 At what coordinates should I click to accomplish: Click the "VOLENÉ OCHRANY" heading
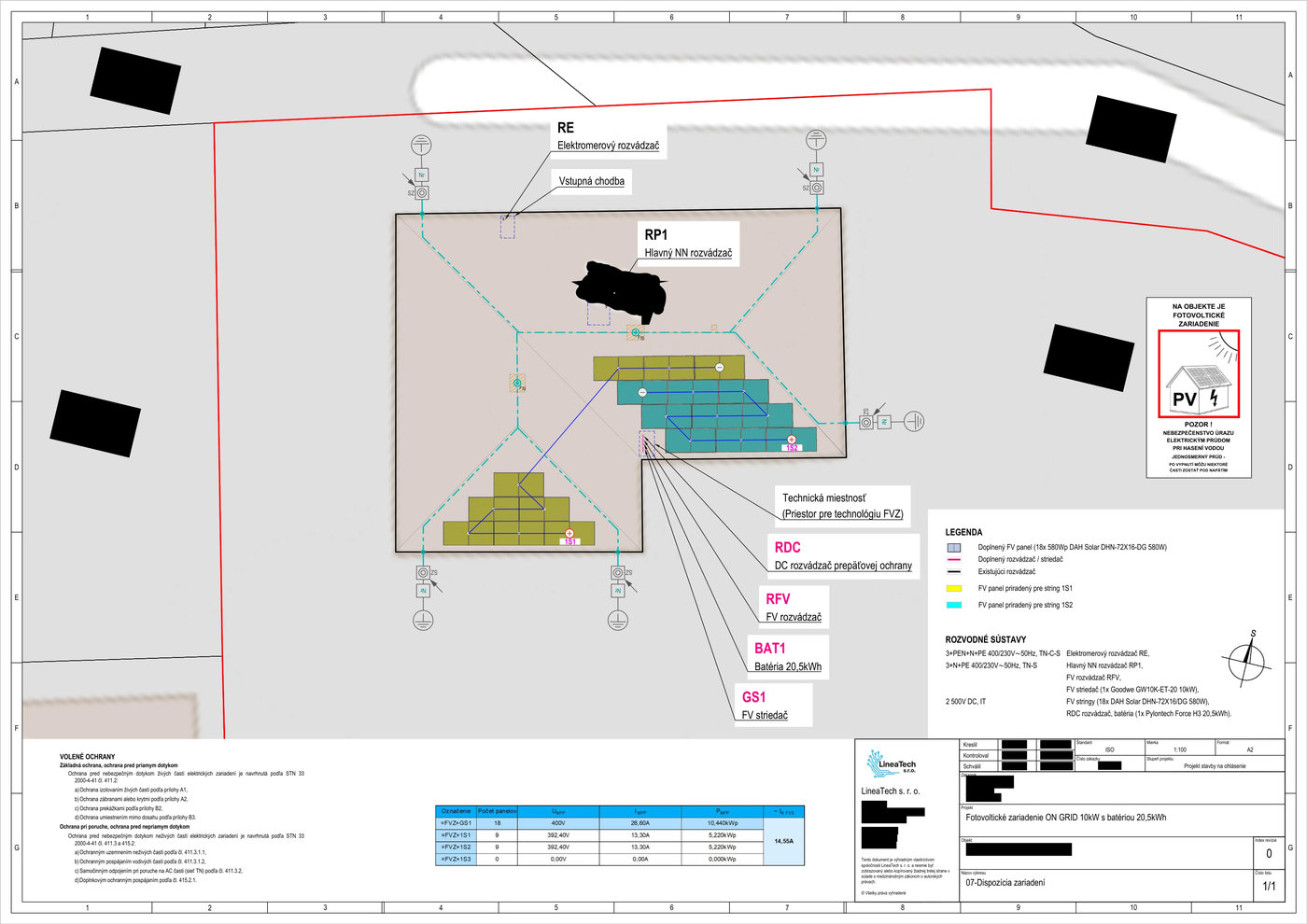point(88,757)
